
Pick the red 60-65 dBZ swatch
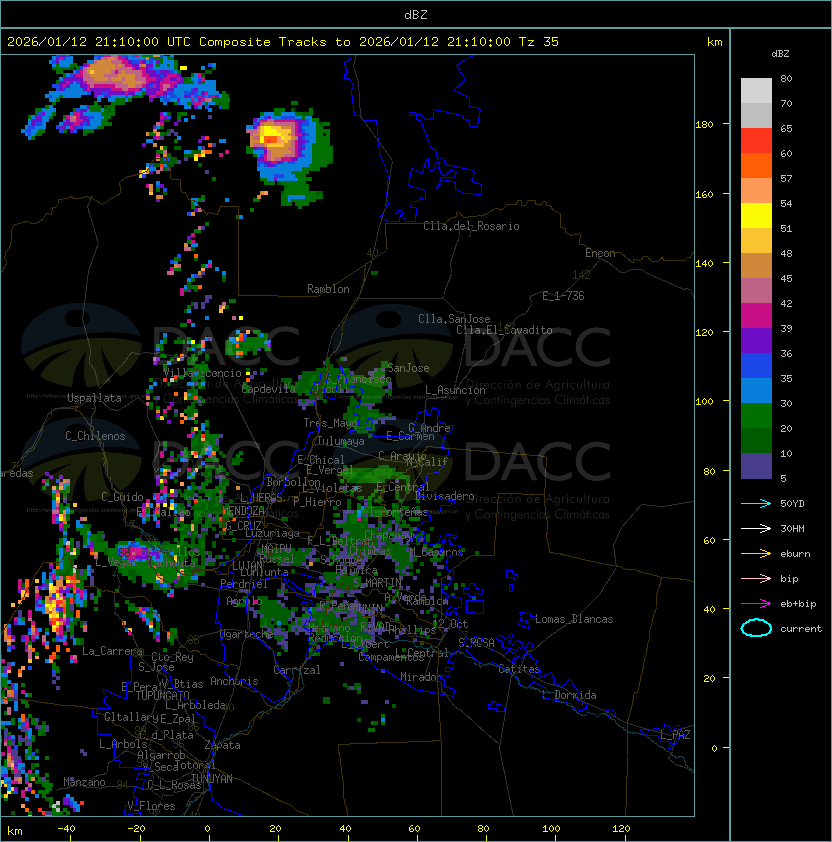coord(756,141)
